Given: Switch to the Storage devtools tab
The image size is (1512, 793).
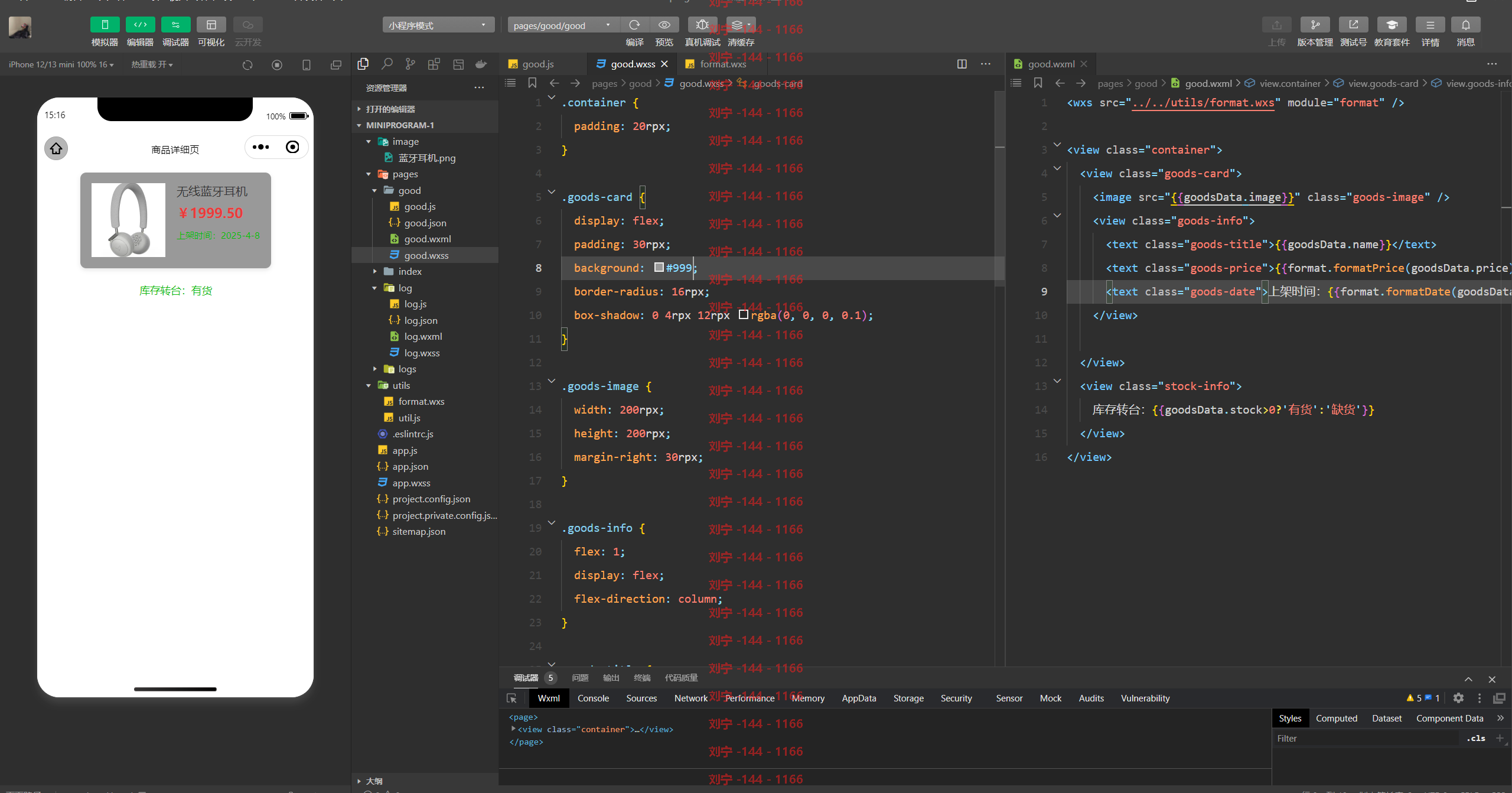Looking at the screenshot, I should click(x=908, y=698).
